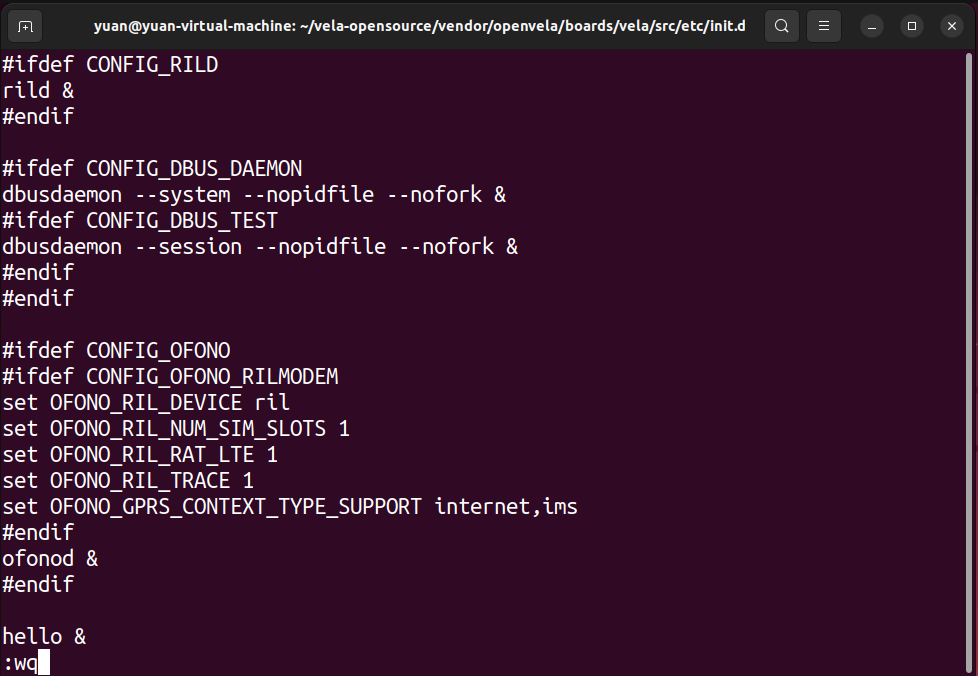Click the 'rild &' line
Screen dimensions: 978x676
(x=38, y=91)
